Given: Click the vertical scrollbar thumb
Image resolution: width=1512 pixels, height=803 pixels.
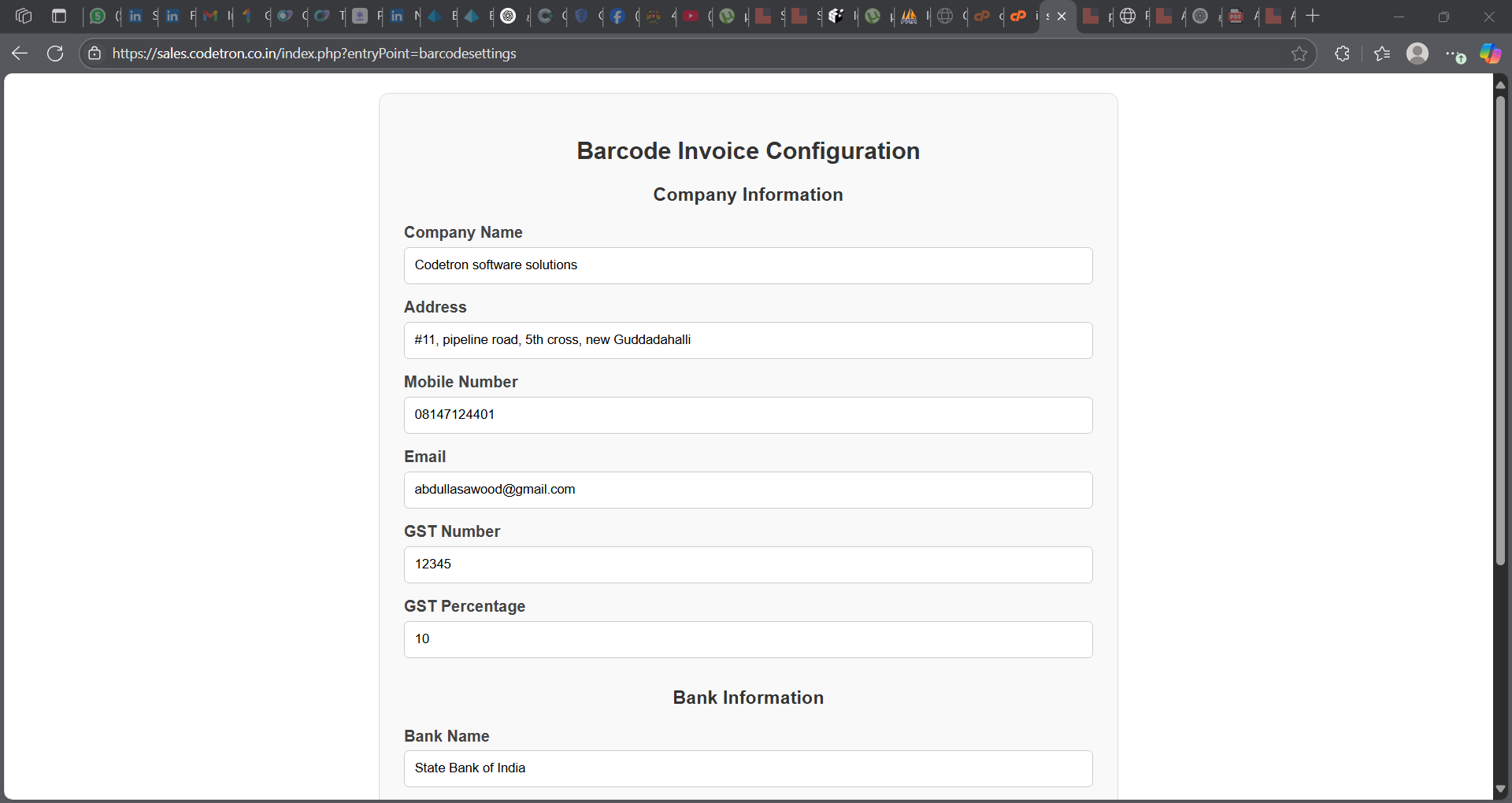Looking at the screenshot, I should tap(1500, 329).
